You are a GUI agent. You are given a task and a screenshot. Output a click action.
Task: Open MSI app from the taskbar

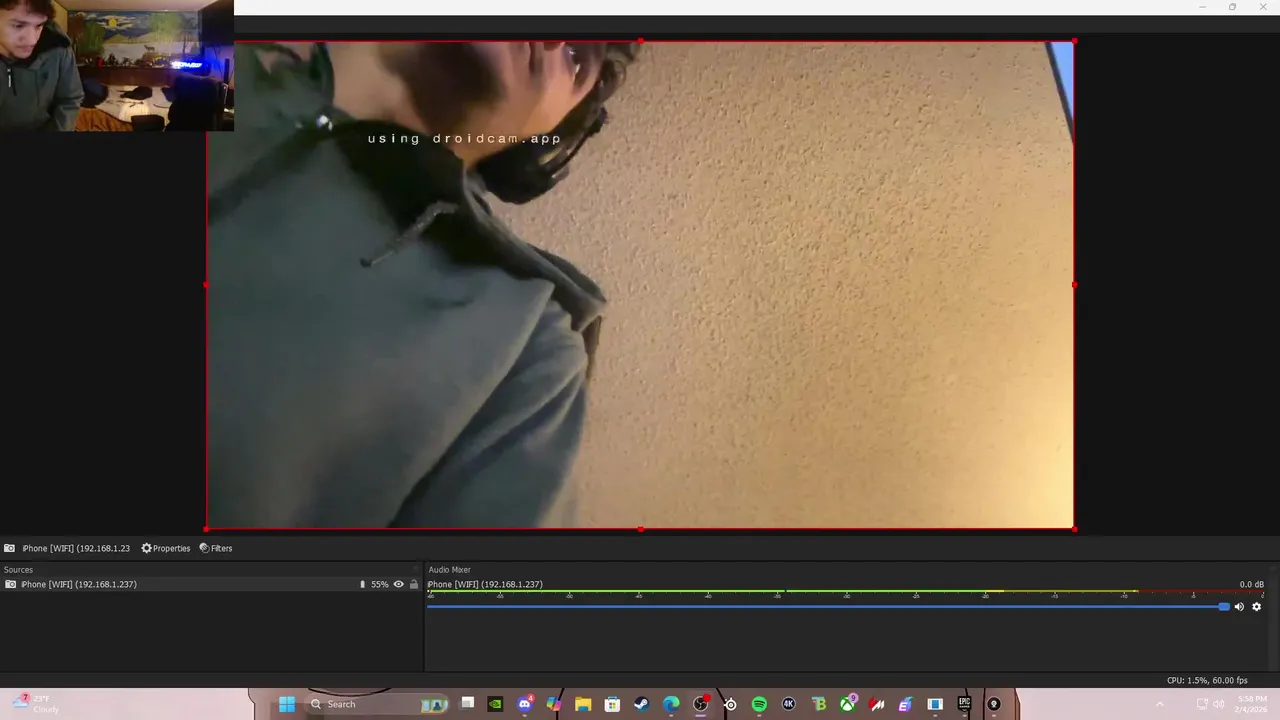876,704
